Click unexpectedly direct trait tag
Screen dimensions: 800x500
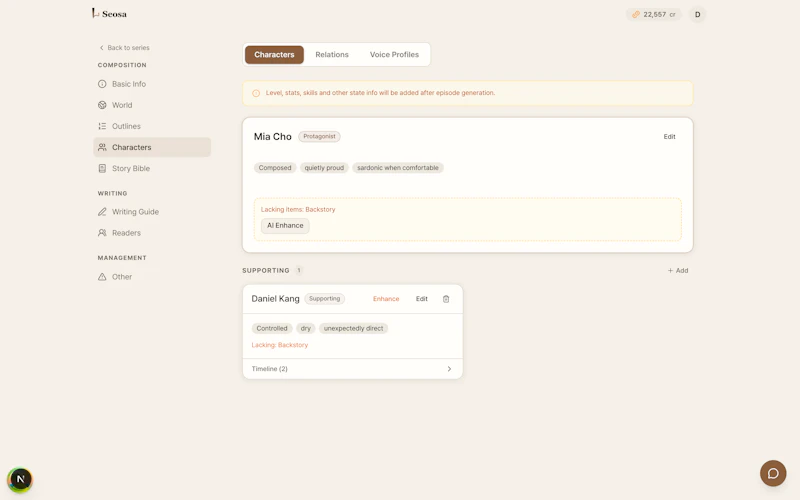[x=353, y=328]
